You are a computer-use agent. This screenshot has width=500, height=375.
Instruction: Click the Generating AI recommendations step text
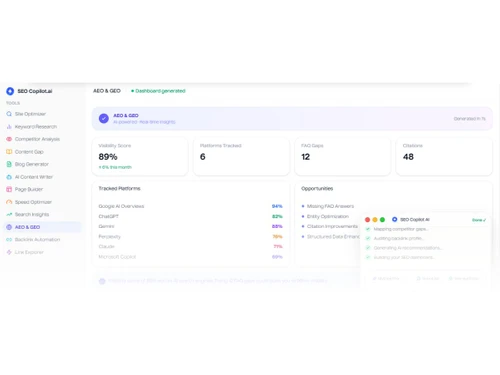pos(408,248)
